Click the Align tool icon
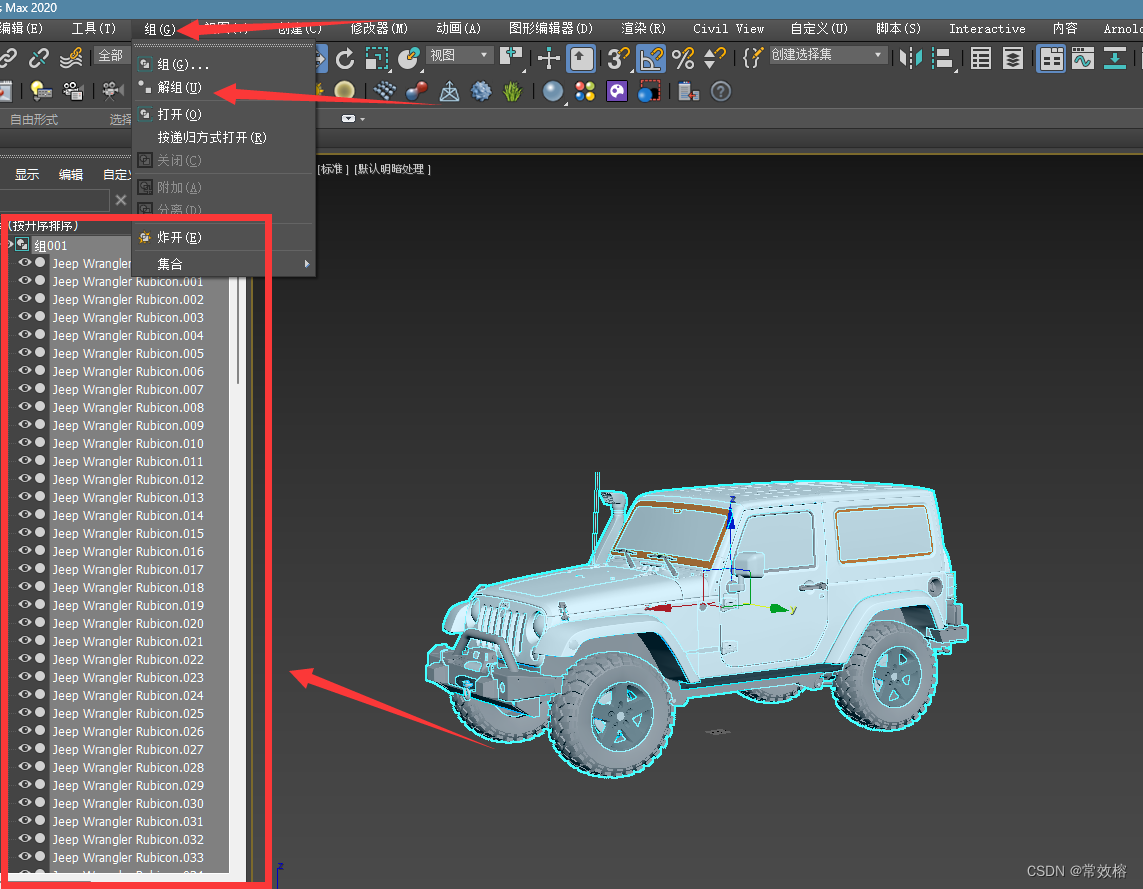1143x889 pixels. pyautogui.click(x=943, y=58)
